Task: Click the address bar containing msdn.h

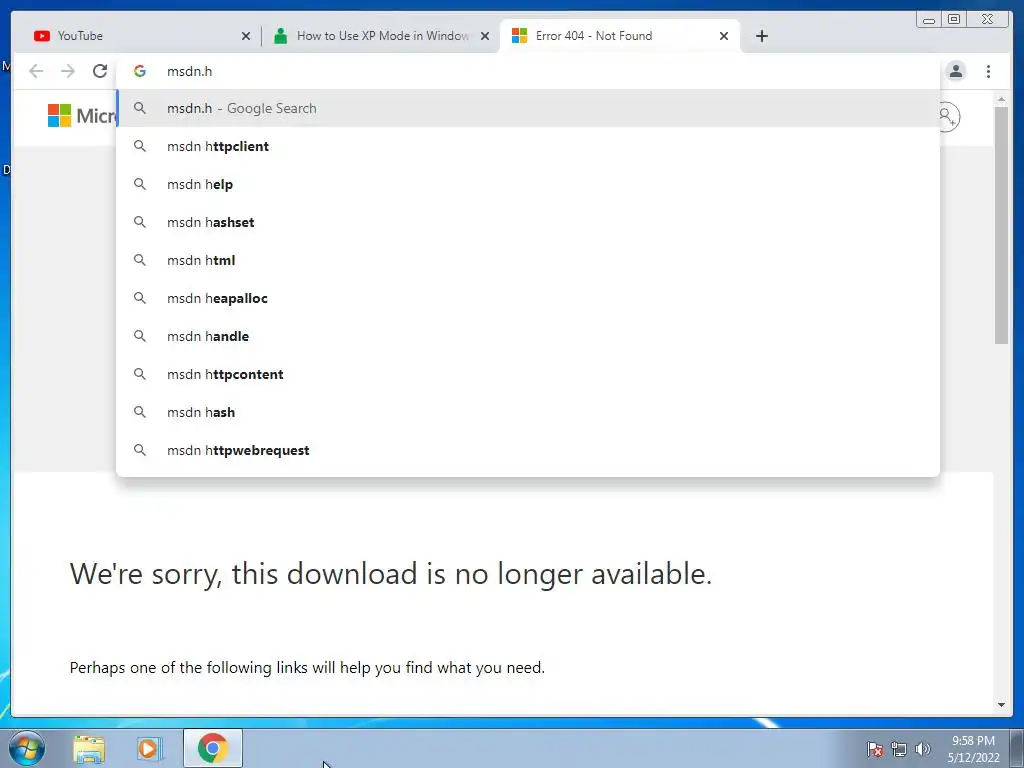Action: [528, 71]
